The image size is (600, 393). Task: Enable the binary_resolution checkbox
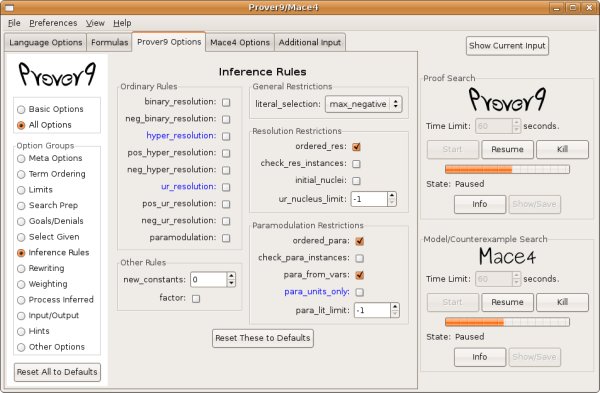(x=226, y=102)
